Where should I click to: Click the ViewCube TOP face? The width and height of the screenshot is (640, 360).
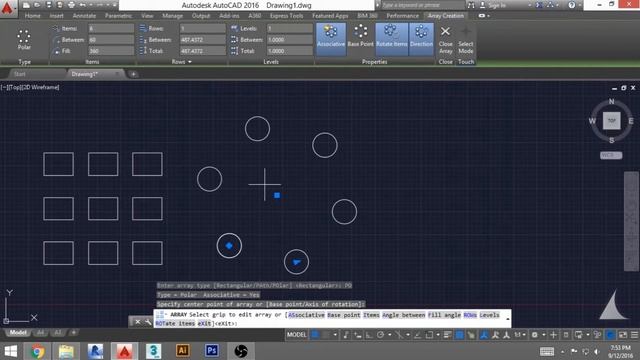click(x=611, y=121)
